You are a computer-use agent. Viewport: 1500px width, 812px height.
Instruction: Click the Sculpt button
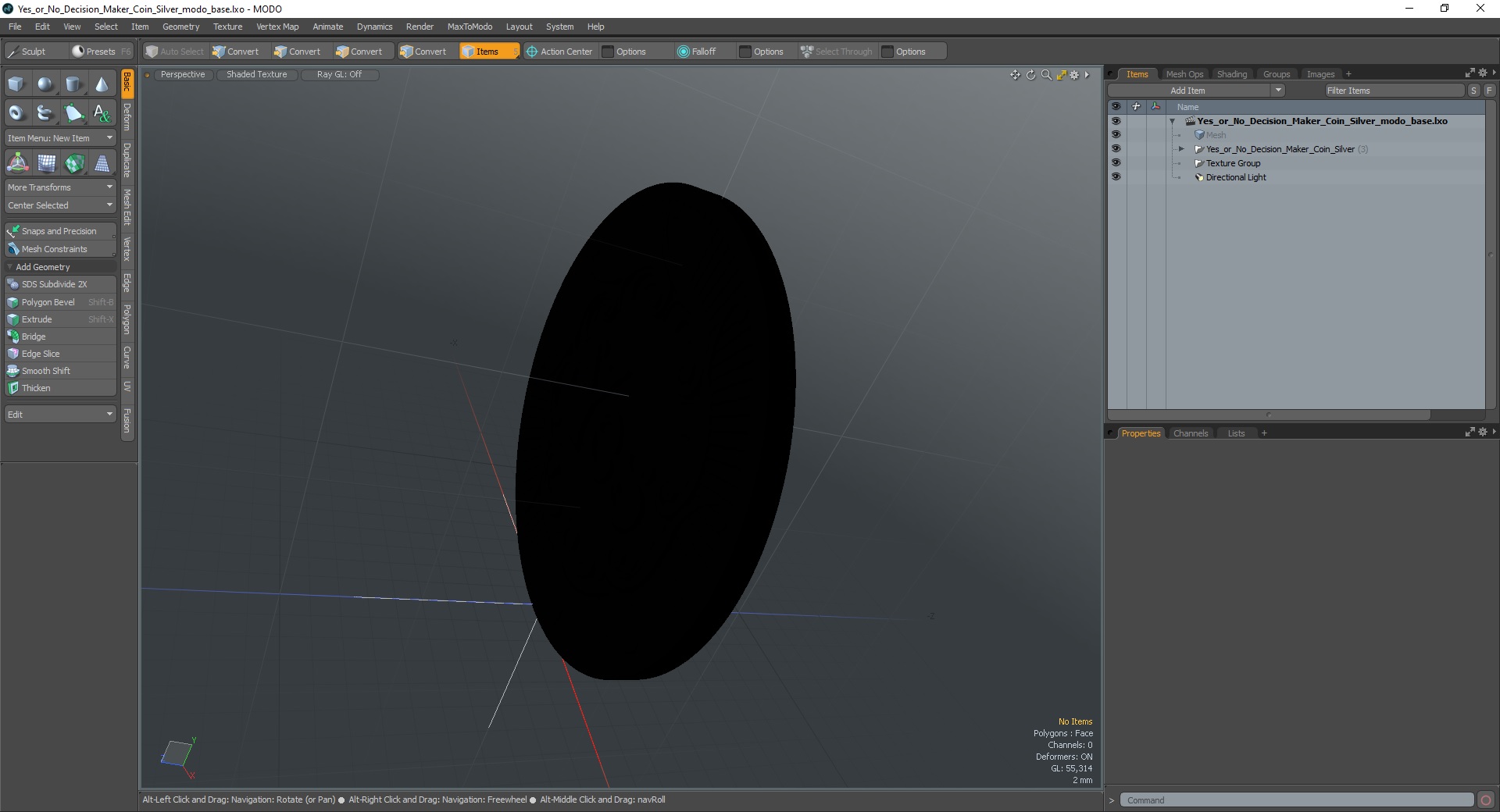pos(36,52)
